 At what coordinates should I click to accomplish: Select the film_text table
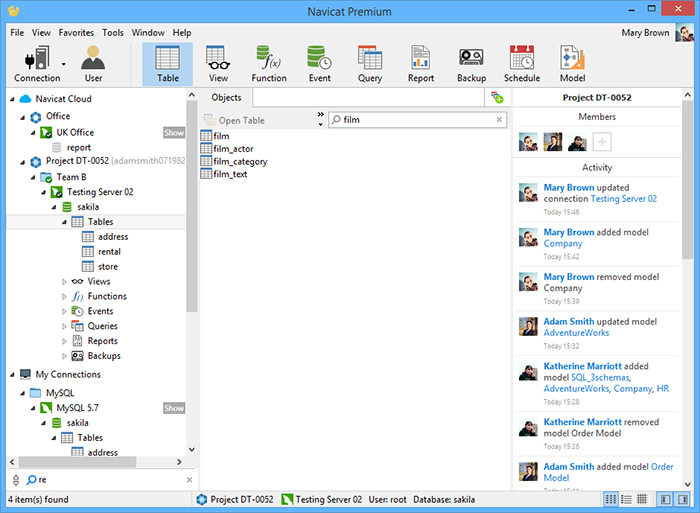[224, 174]
